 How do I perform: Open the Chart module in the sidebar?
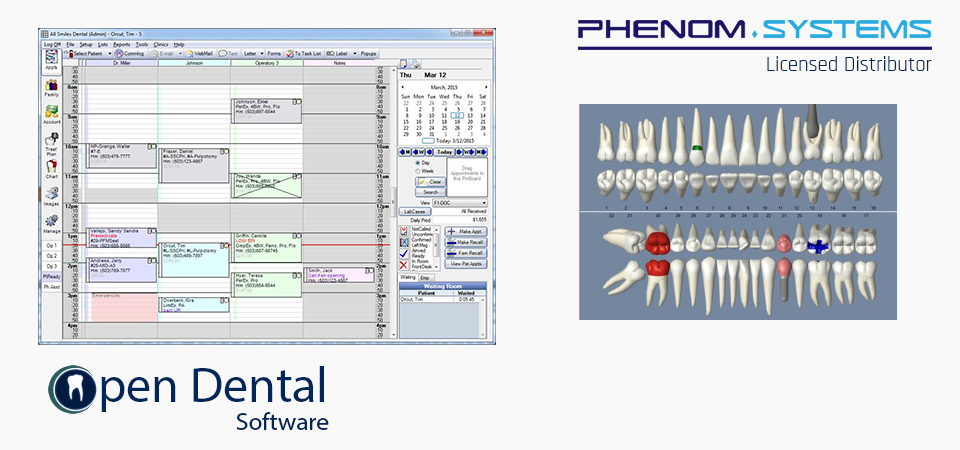coord(51,170)
